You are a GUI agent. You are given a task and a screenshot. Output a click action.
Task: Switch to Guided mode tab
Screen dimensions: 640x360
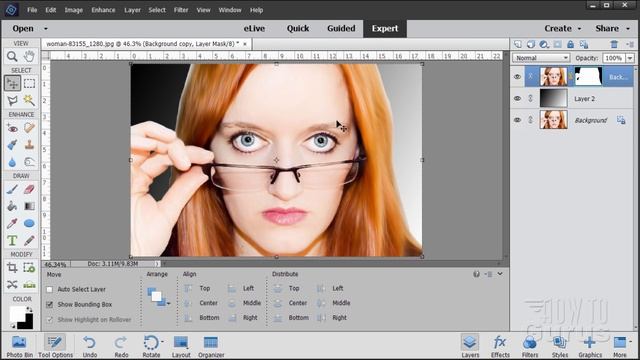(341, 29)
